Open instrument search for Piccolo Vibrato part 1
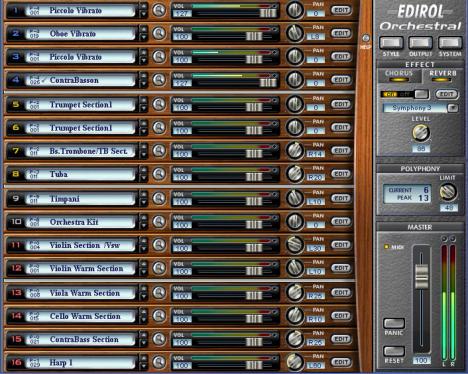The image size is (468, 374). tap(159, 10)
